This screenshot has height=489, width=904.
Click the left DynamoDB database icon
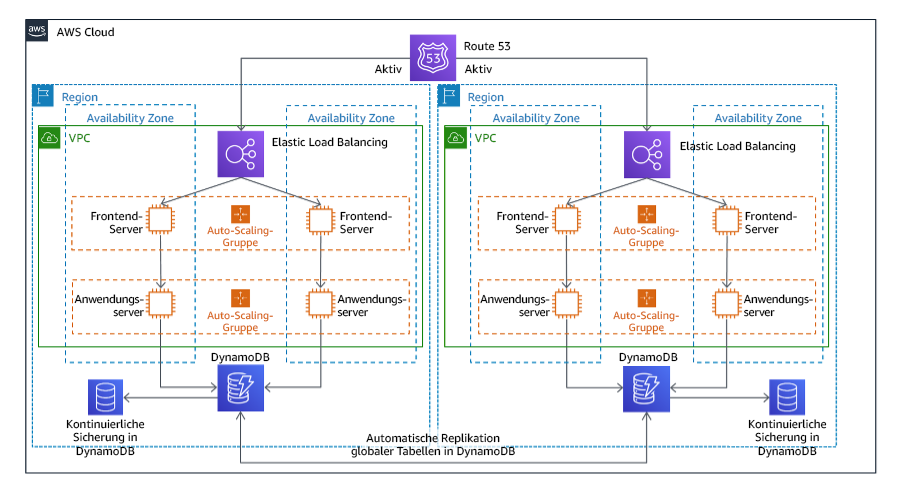(240, 388)
